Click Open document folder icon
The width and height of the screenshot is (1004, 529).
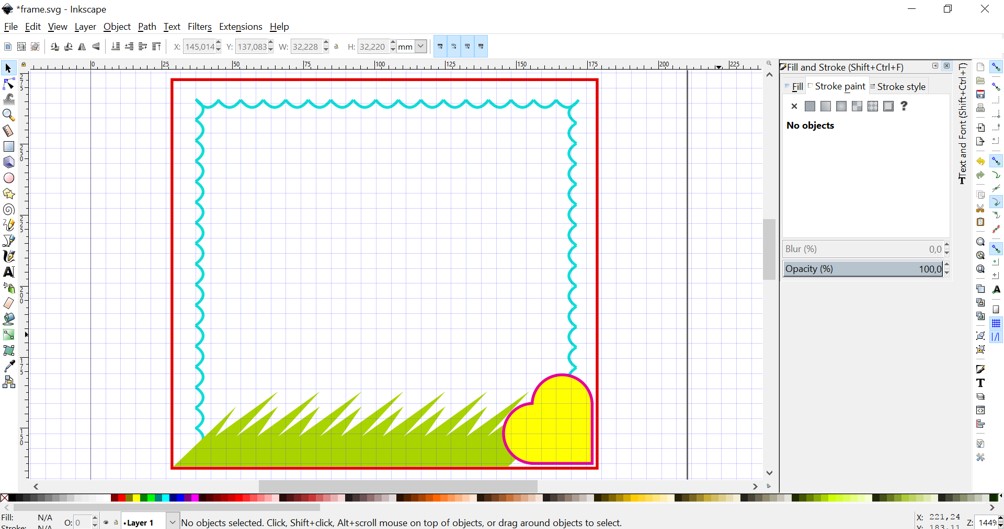980,81
